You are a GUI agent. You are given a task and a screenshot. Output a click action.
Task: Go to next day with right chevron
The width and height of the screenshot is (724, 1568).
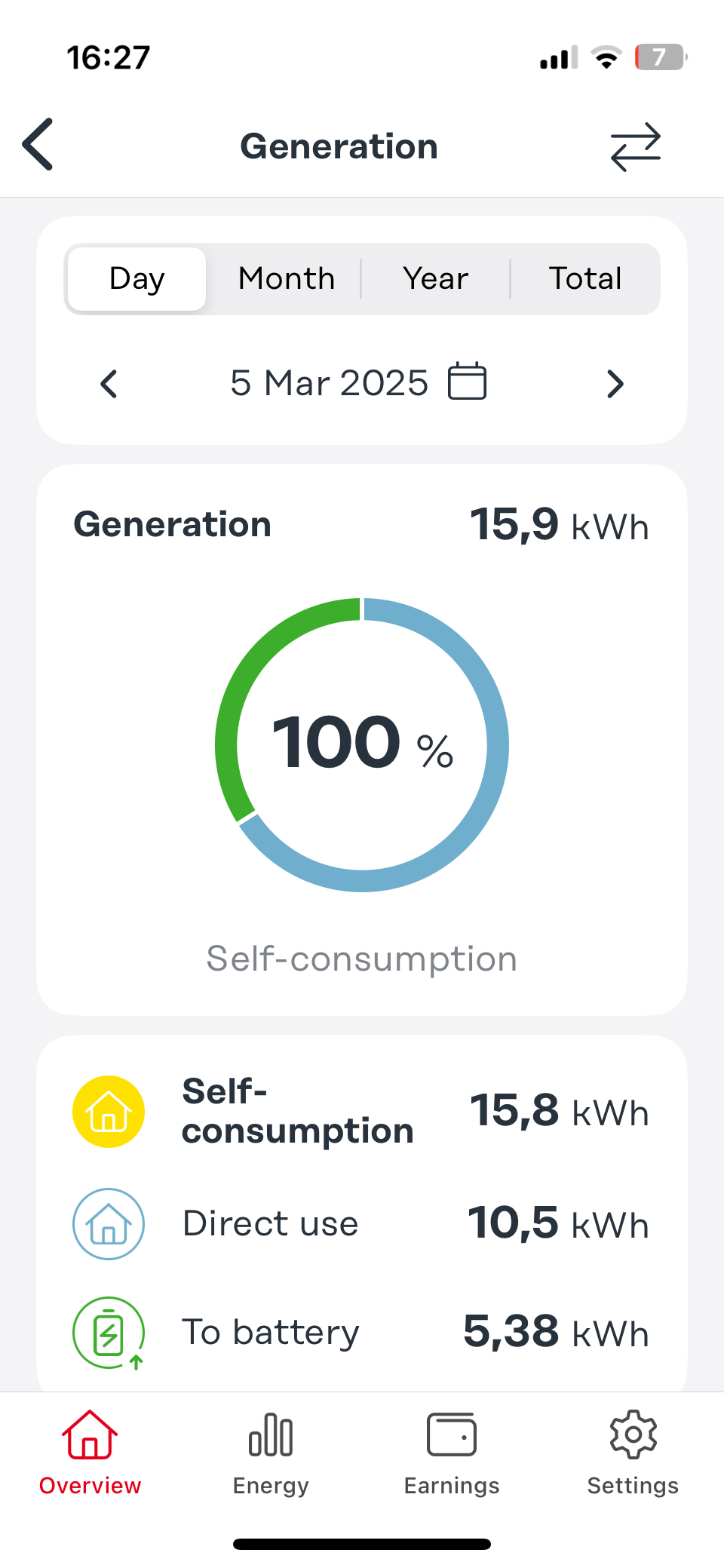tap(615, 384)
